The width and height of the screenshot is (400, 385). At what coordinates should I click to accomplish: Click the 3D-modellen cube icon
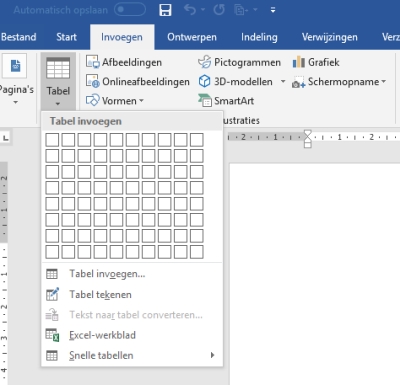point(204,81)
